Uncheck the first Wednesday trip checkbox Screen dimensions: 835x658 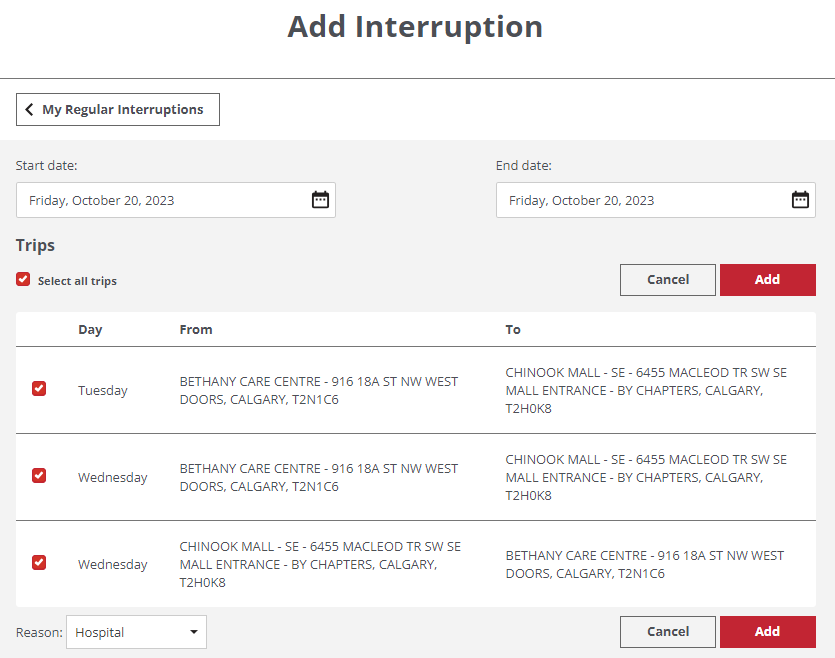(38, 476)
